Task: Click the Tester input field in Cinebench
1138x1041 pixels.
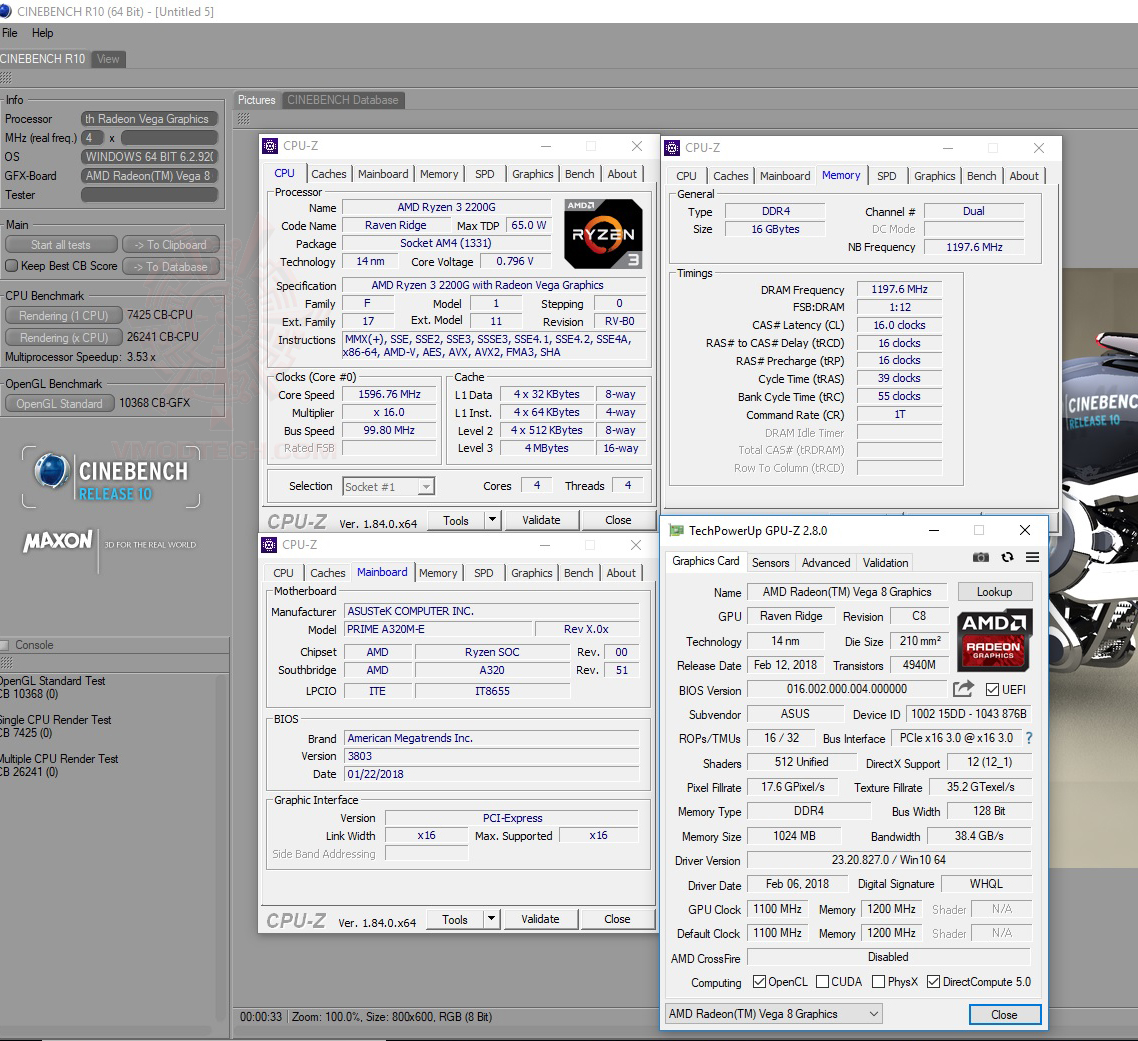Action: coord(149,194)
